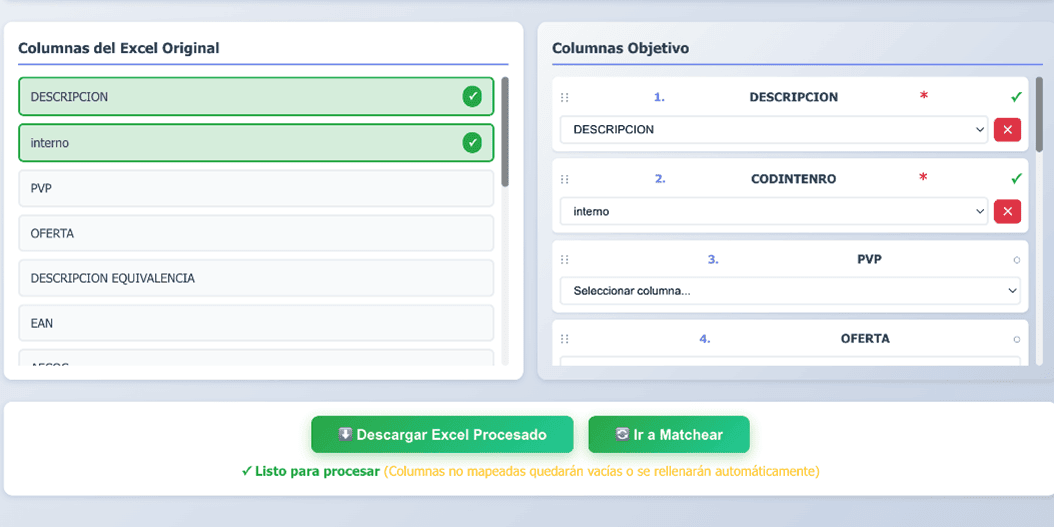Click the drag handle for CODINTENRO target column
1054x527 pixels.
564,179
